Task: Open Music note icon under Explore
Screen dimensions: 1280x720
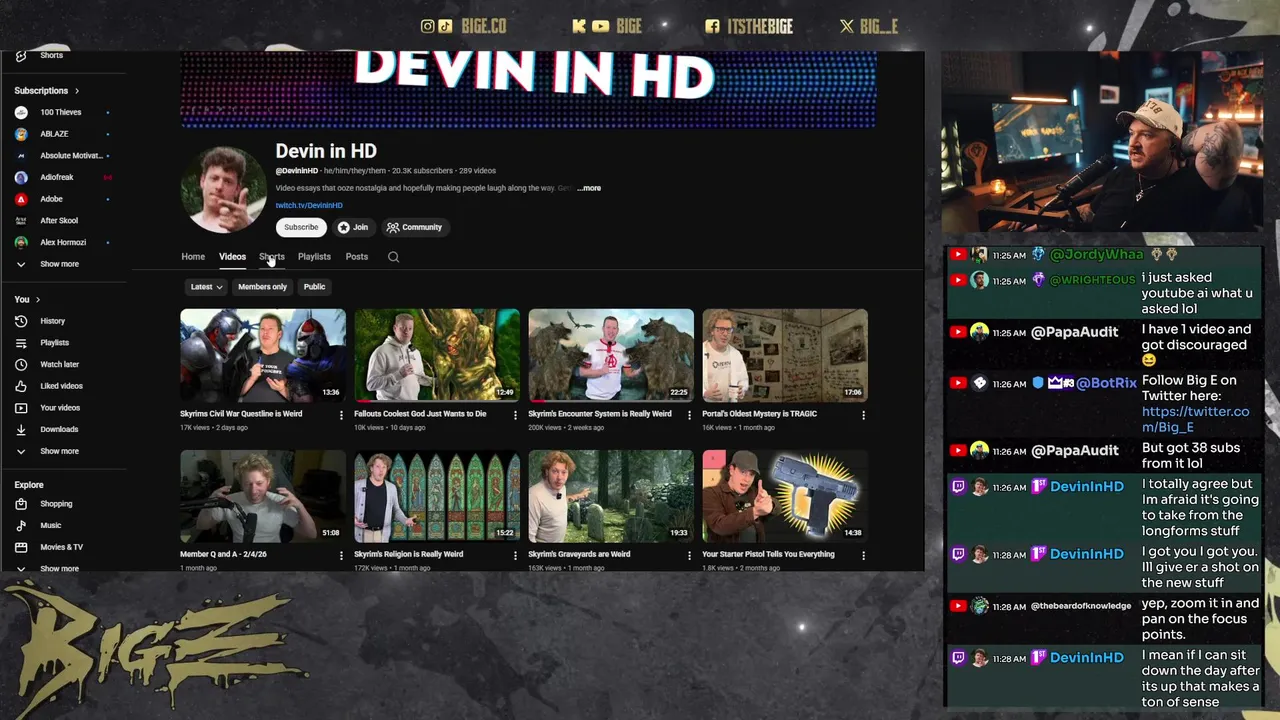Action: point(21,525)
